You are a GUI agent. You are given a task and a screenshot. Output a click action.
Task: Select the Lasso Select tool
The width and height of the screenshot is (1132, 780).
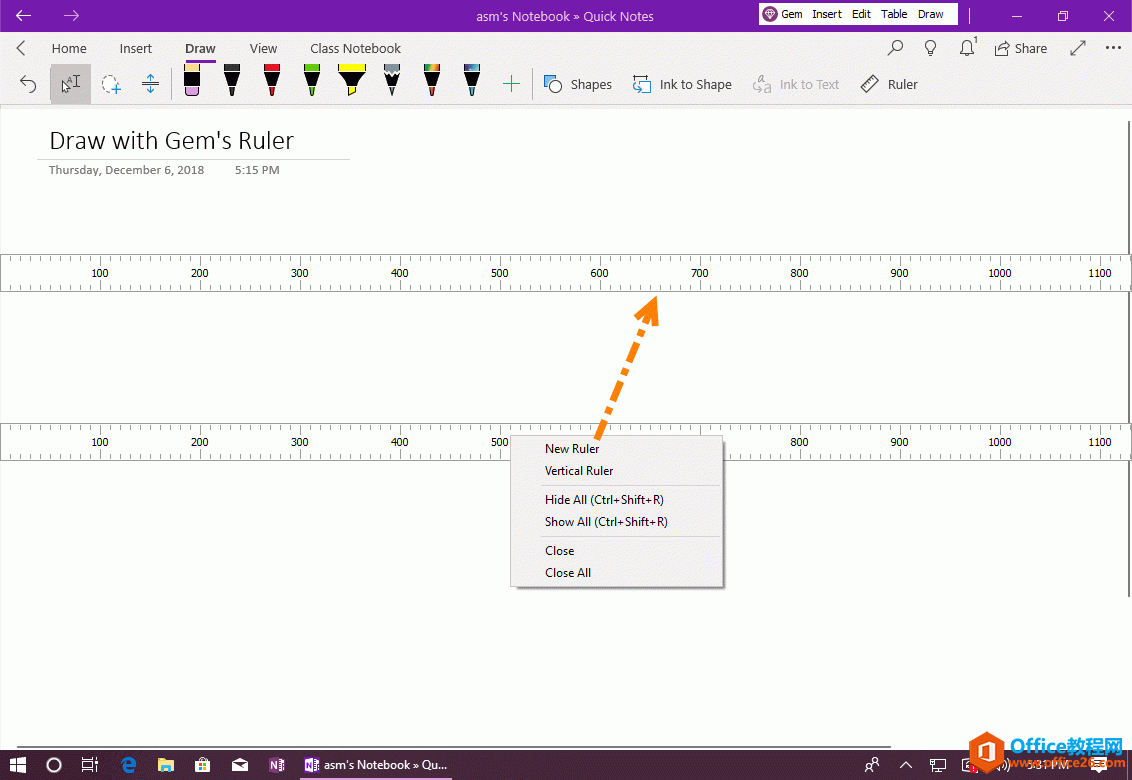tap(110, 84)
